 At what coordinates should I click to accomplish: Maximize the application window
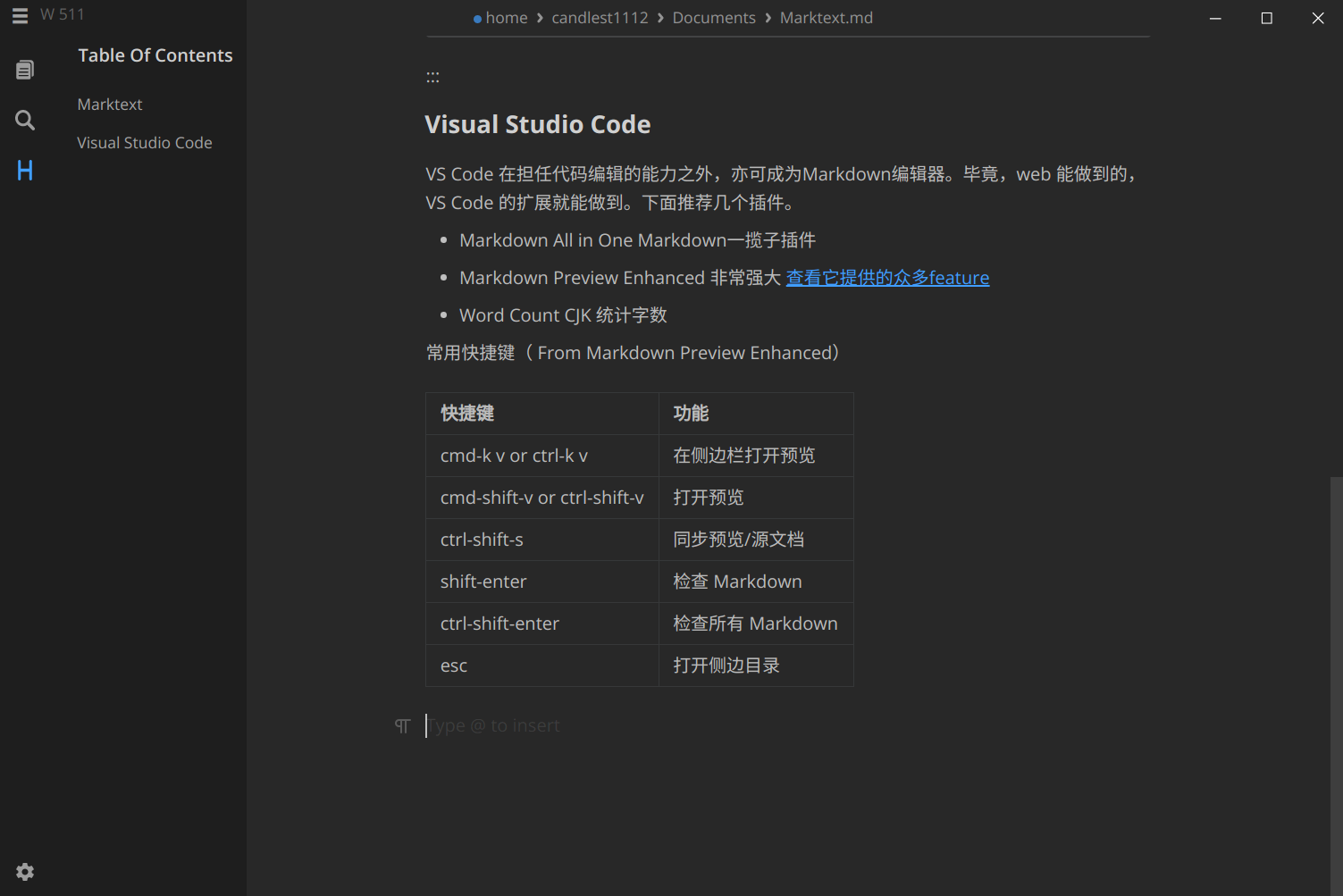pyautogui.click(x=1266, y=18)
